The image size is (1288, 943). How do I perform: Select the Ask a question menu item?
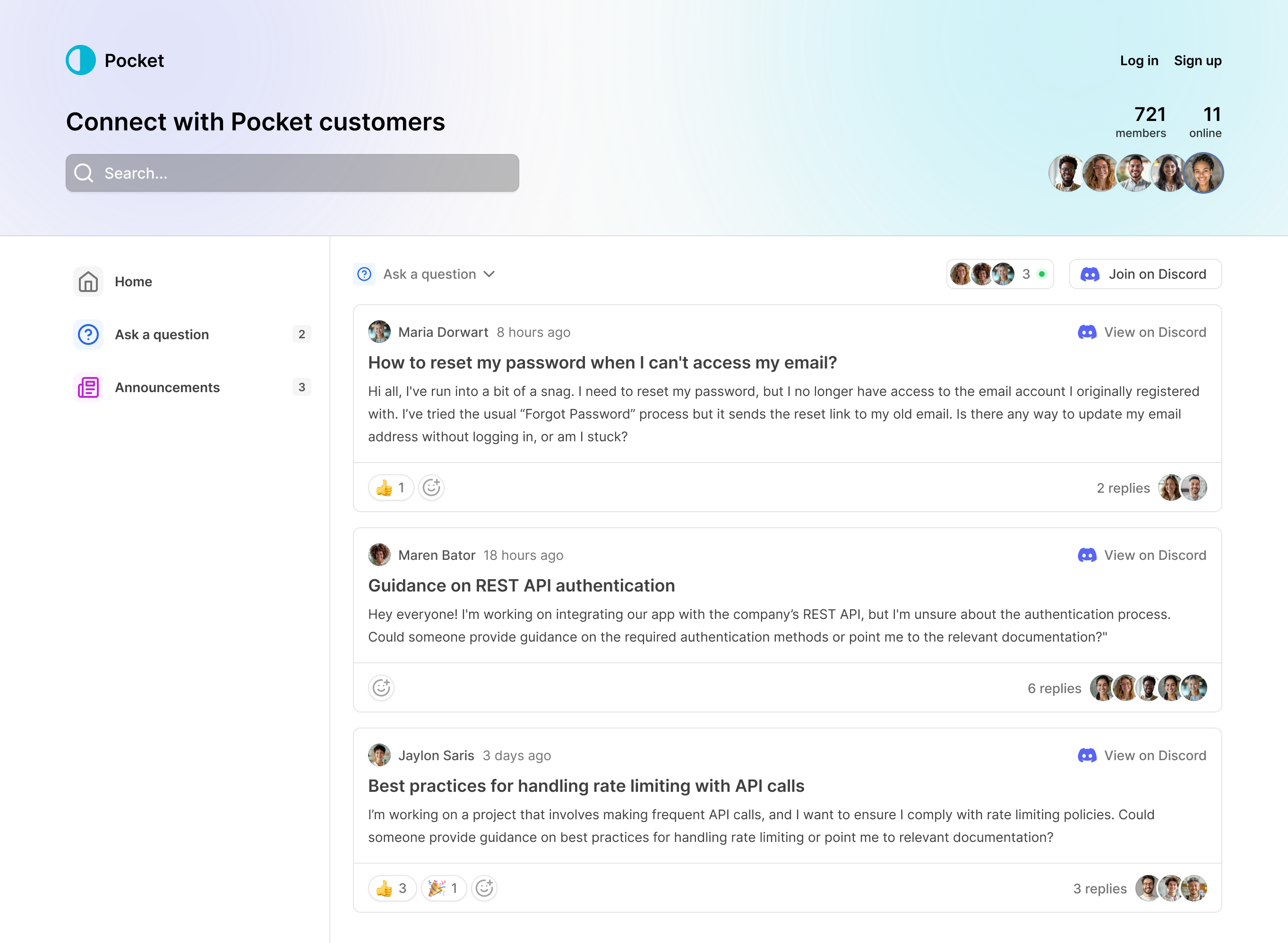click(162, 334)
